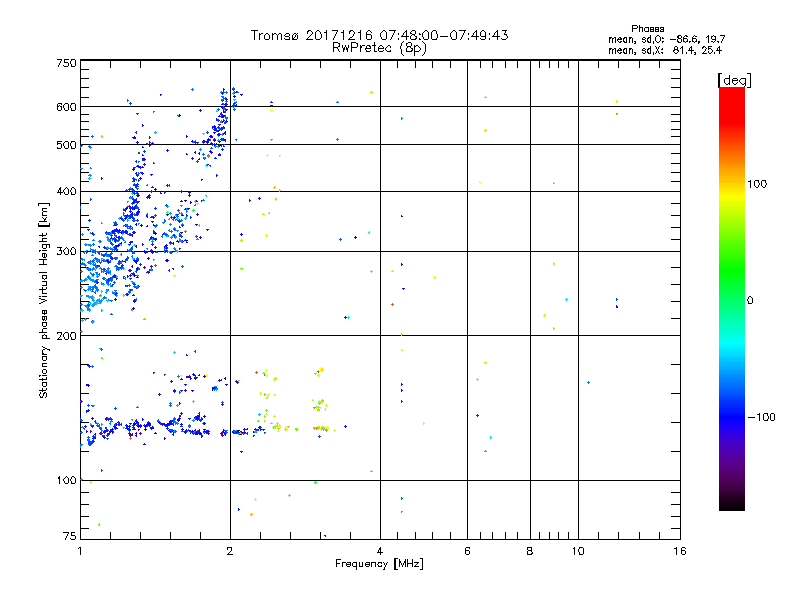This screenshot has height=600, width=800.
Task: Click the colorbar label "100"
Action: coord(757,184)
